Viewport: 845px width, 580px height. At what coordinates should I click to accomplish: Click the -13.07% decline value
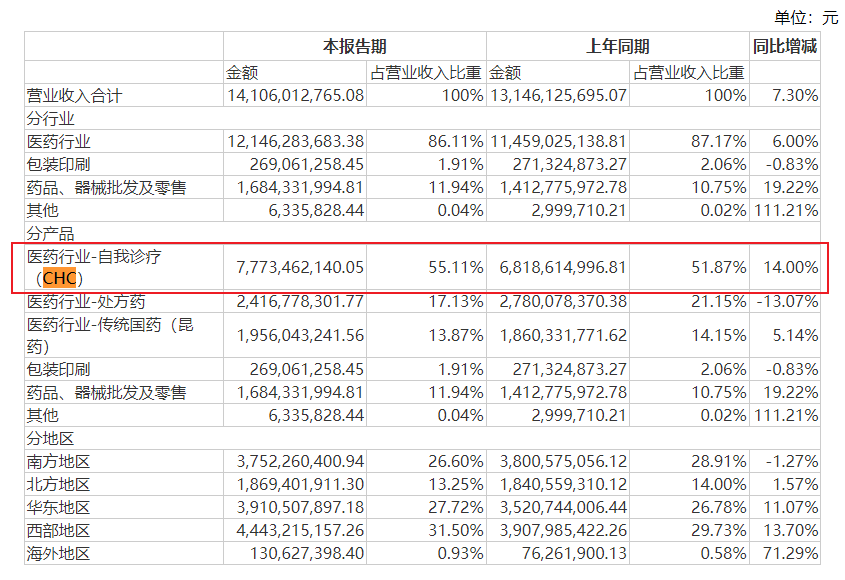787,301
